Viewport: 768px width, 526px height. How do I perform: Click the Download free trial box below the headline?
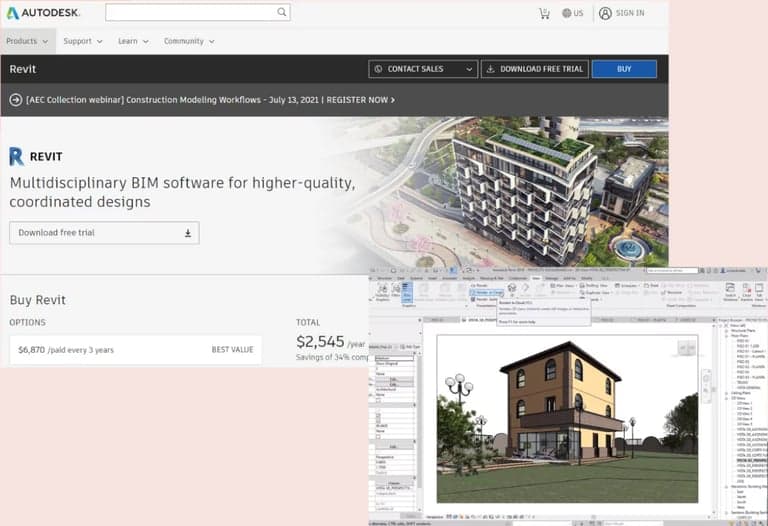104,233
